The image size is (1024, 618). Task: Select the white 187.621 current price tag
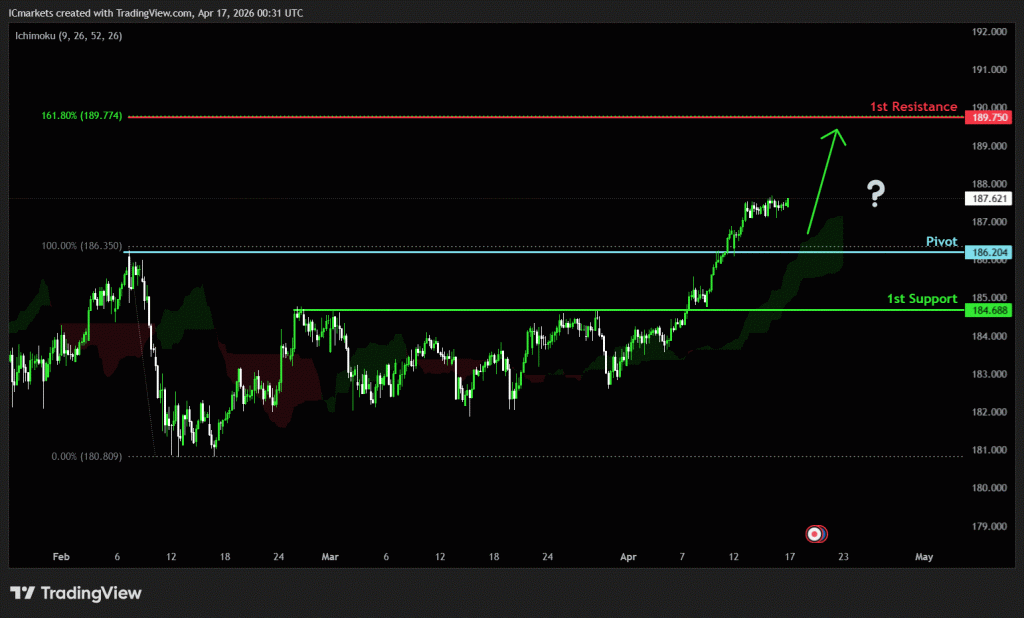pos(986,199)
